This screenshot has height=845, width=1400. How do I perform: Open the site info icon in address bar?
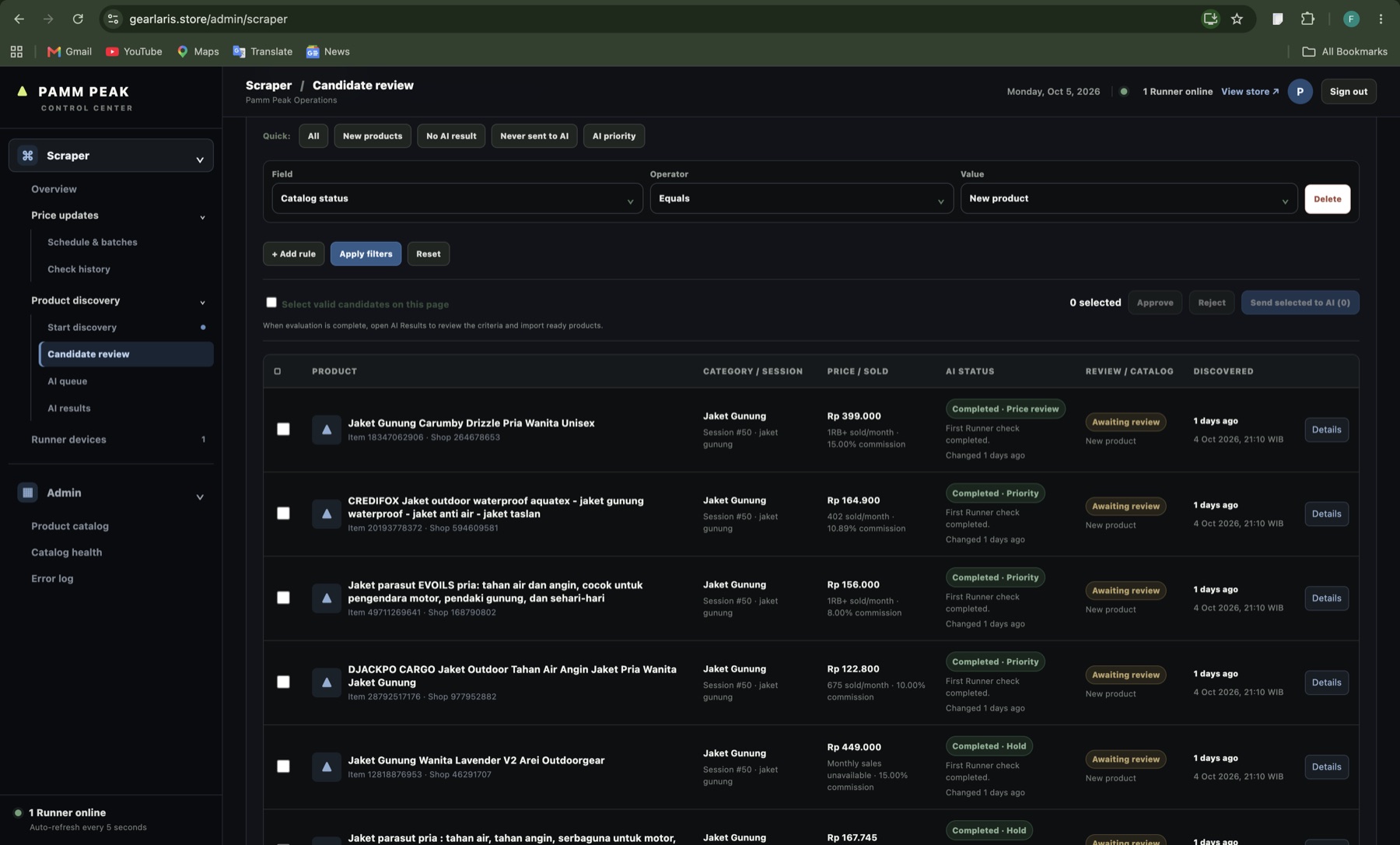114,19
